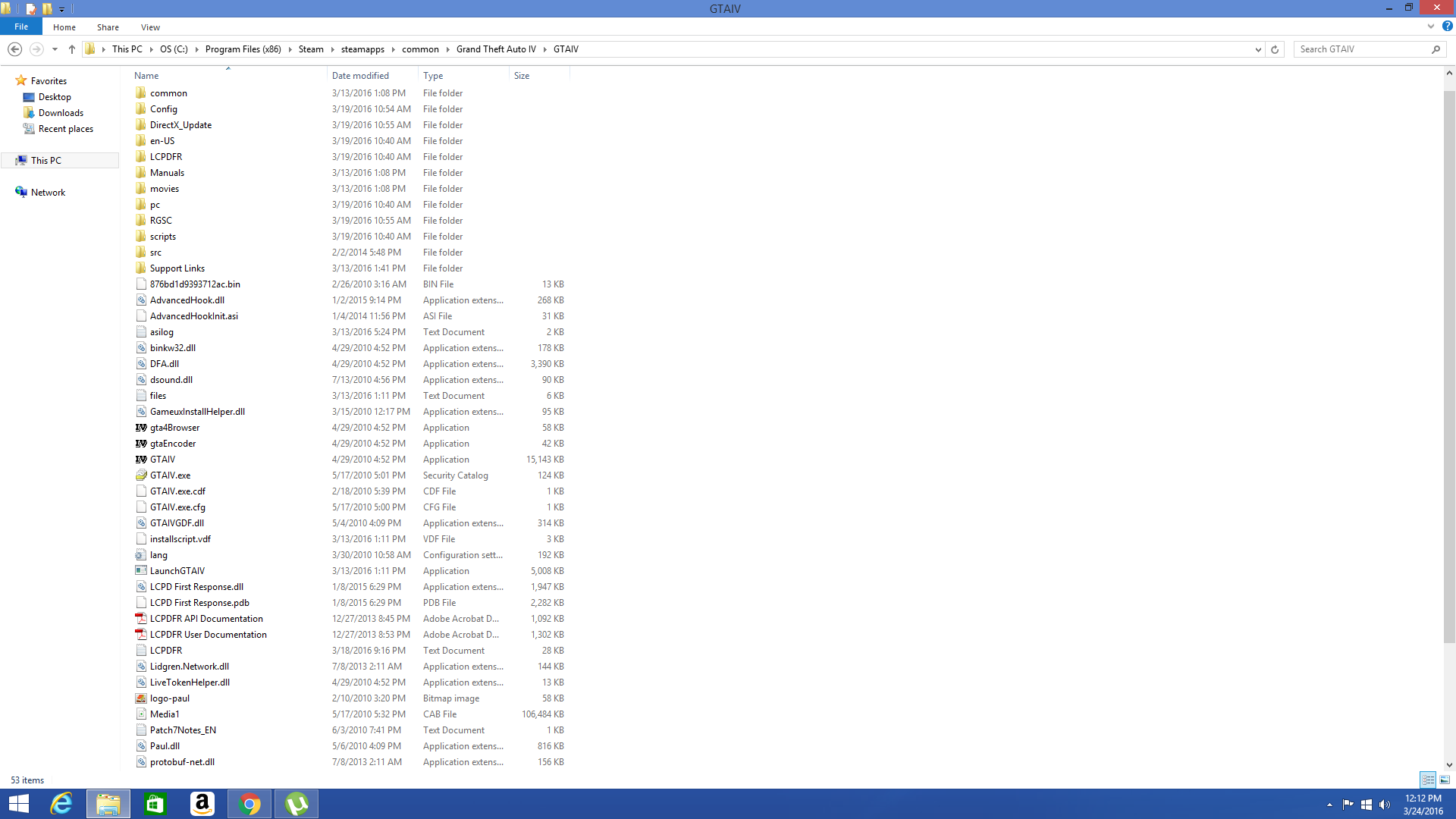Open Google Chrome from the taskbar

click(x=249, y=804)
